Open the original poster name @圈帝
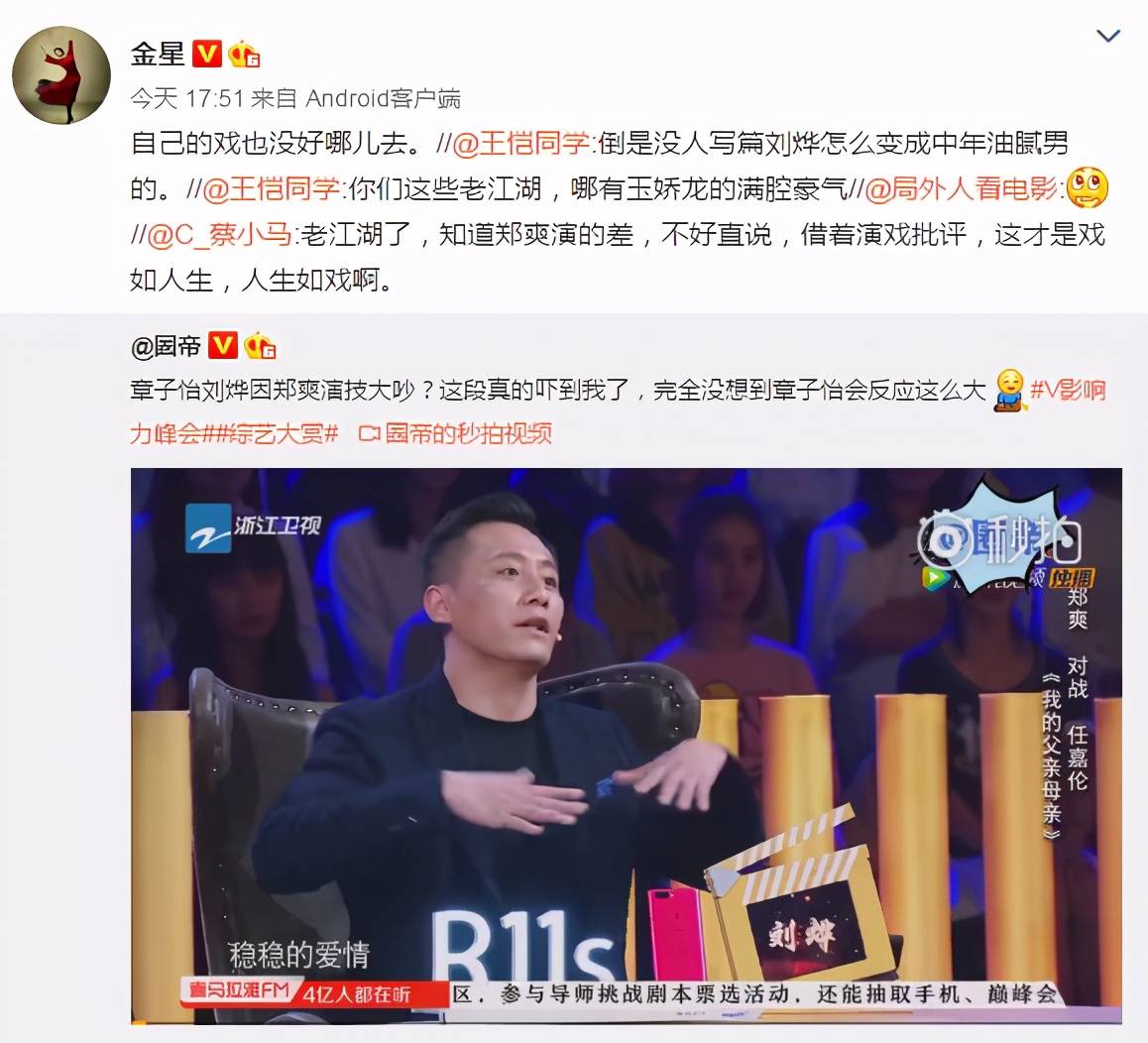 (167, 346)
